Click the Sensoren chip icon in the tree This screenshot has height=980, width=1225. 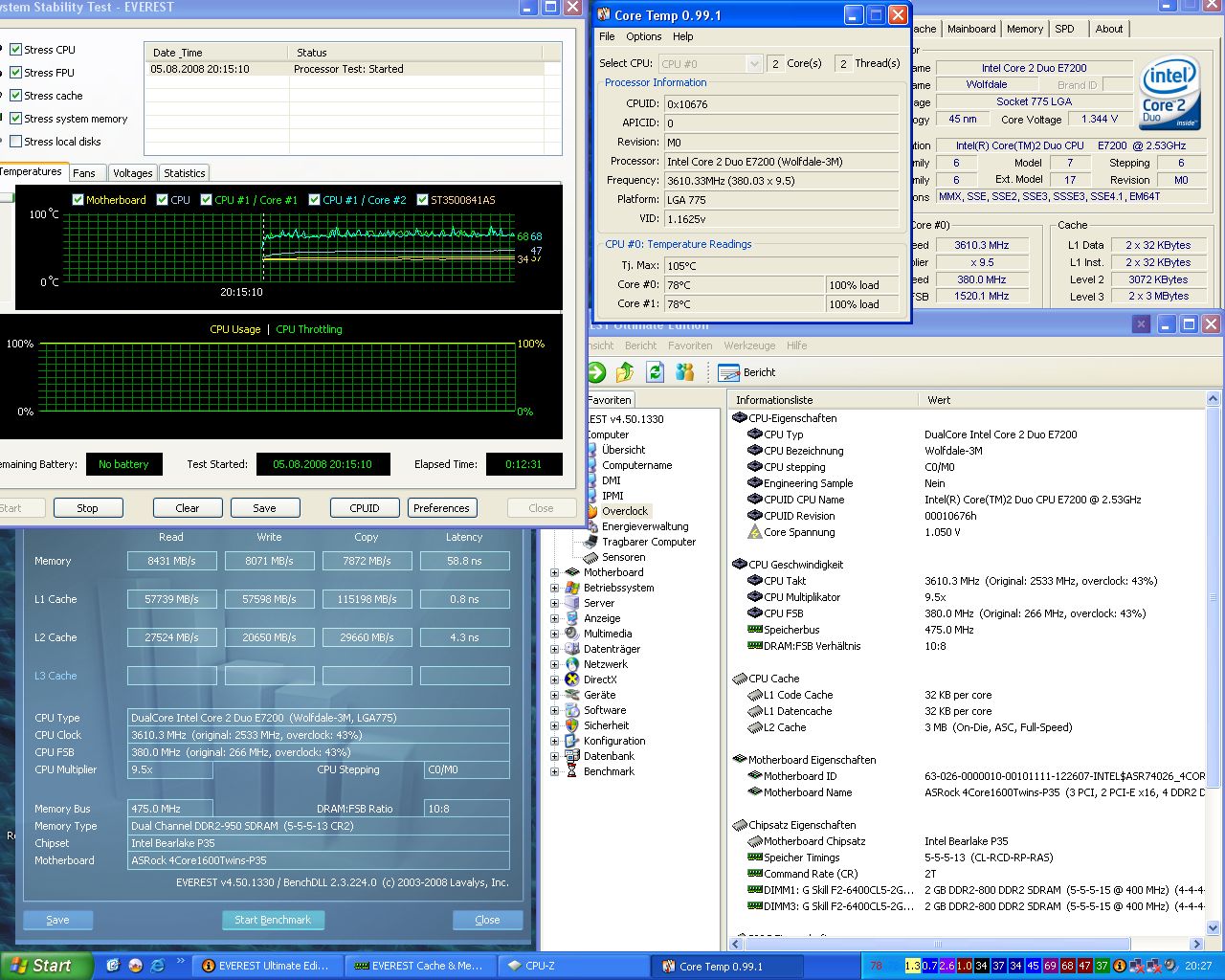590,557
